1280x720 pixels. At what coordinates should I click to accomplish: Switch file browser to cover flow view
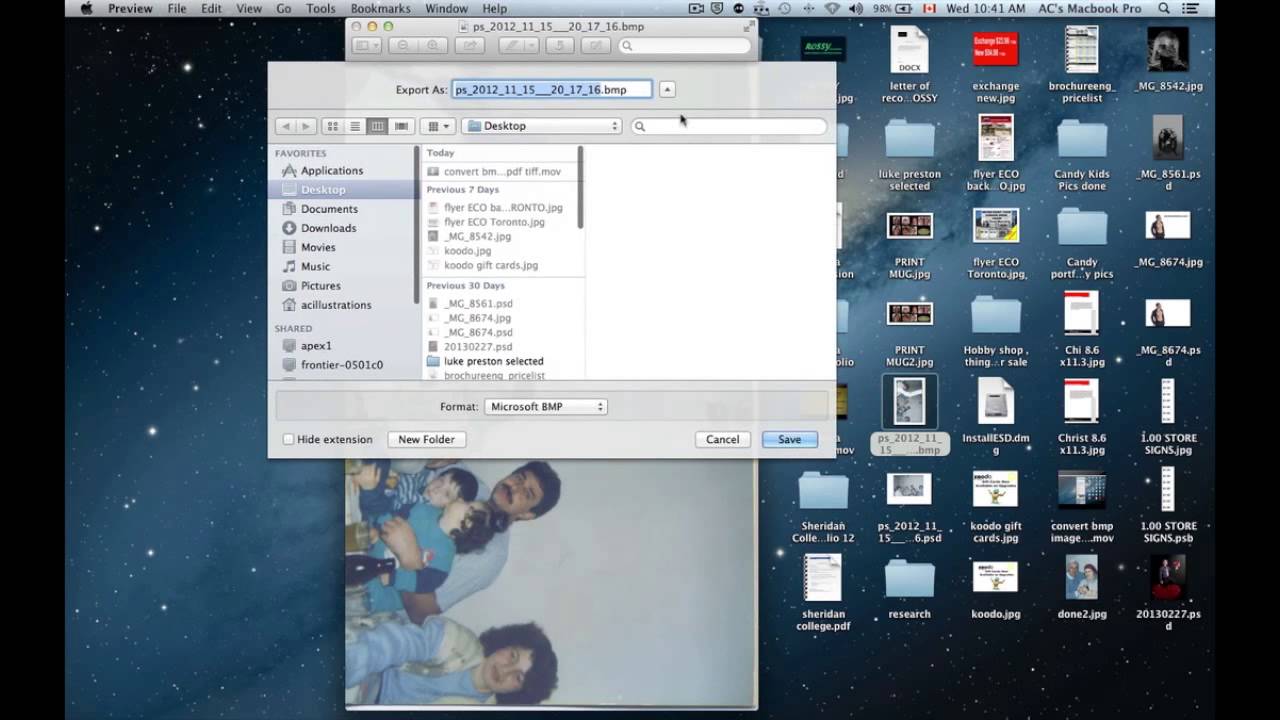tap(401, 126)
